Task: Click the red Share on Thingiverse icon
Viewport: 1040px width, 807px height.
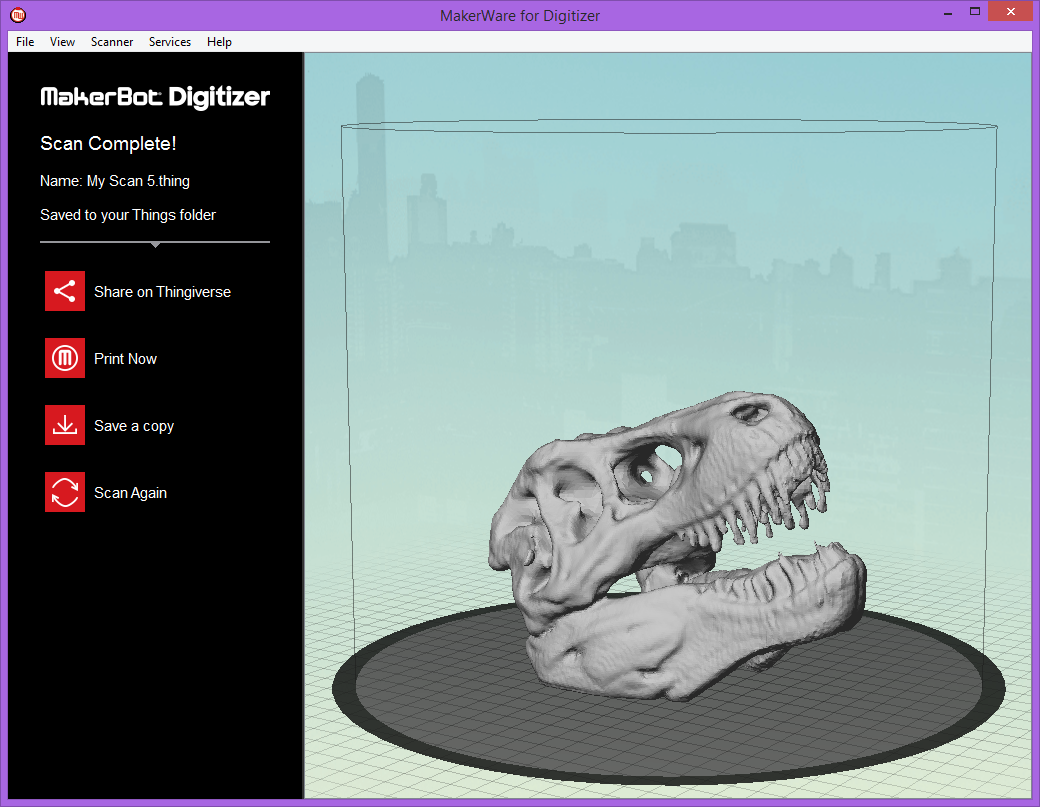Action: coord(65,291)
